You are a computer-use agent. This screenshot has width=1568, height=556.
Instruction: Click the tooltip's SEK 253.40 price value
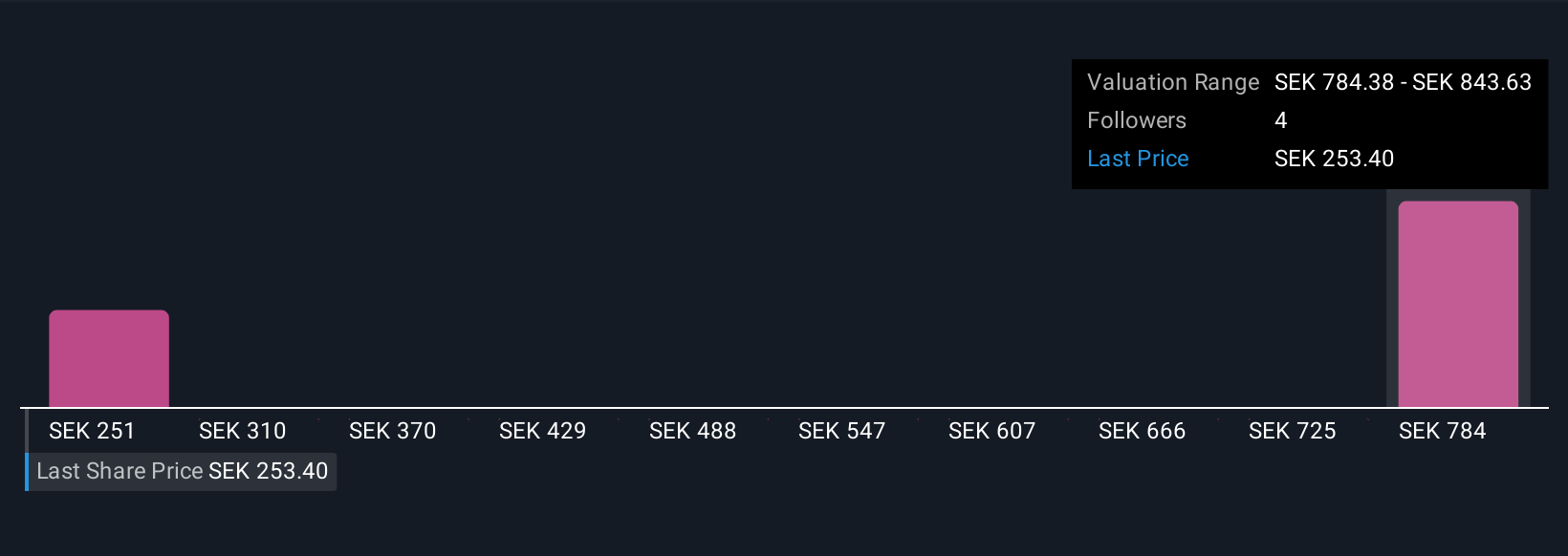(x=1334, y=159)
